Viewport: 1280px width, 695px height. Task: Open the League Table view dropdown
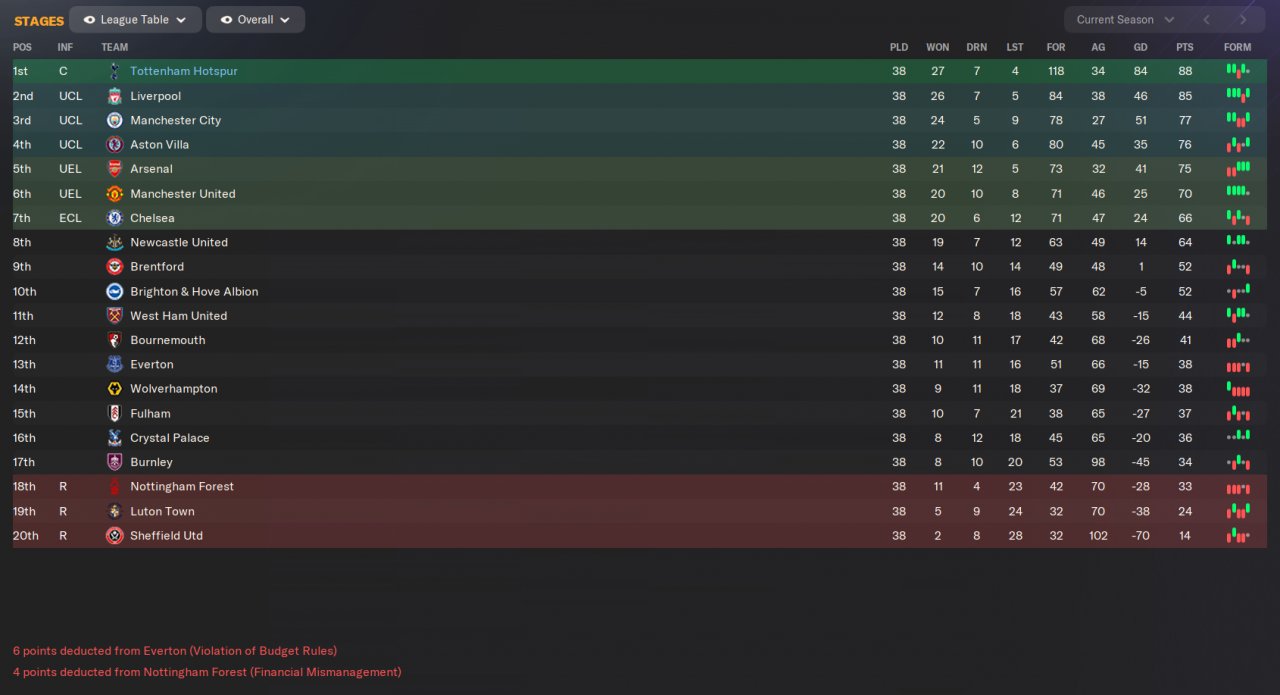coord(135,20)
